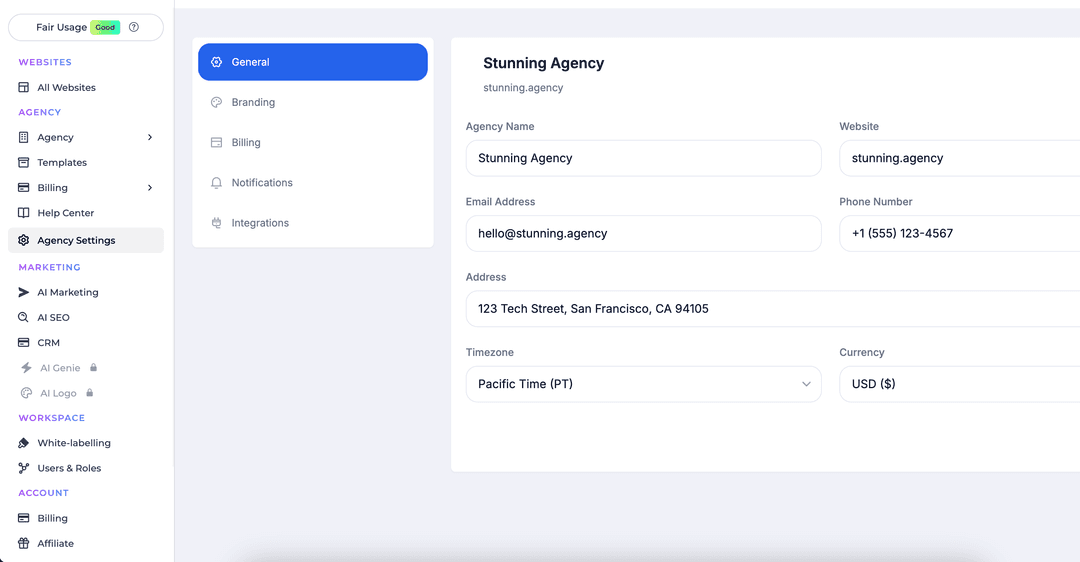Switch to the settings Billing tab
Screen dimensions: 1080x562
click(x=313, y=143)
